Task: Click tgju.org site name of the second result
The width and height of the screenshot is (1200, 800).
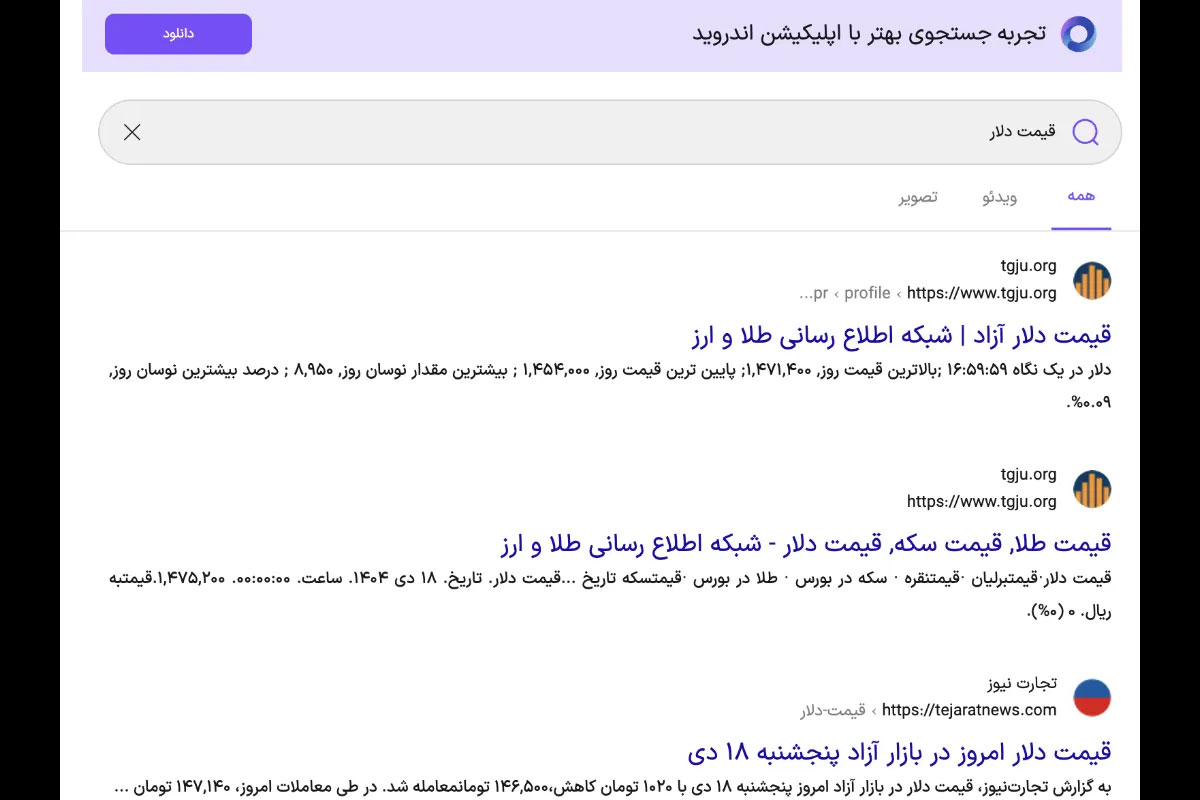Action: click(1028, 474)
